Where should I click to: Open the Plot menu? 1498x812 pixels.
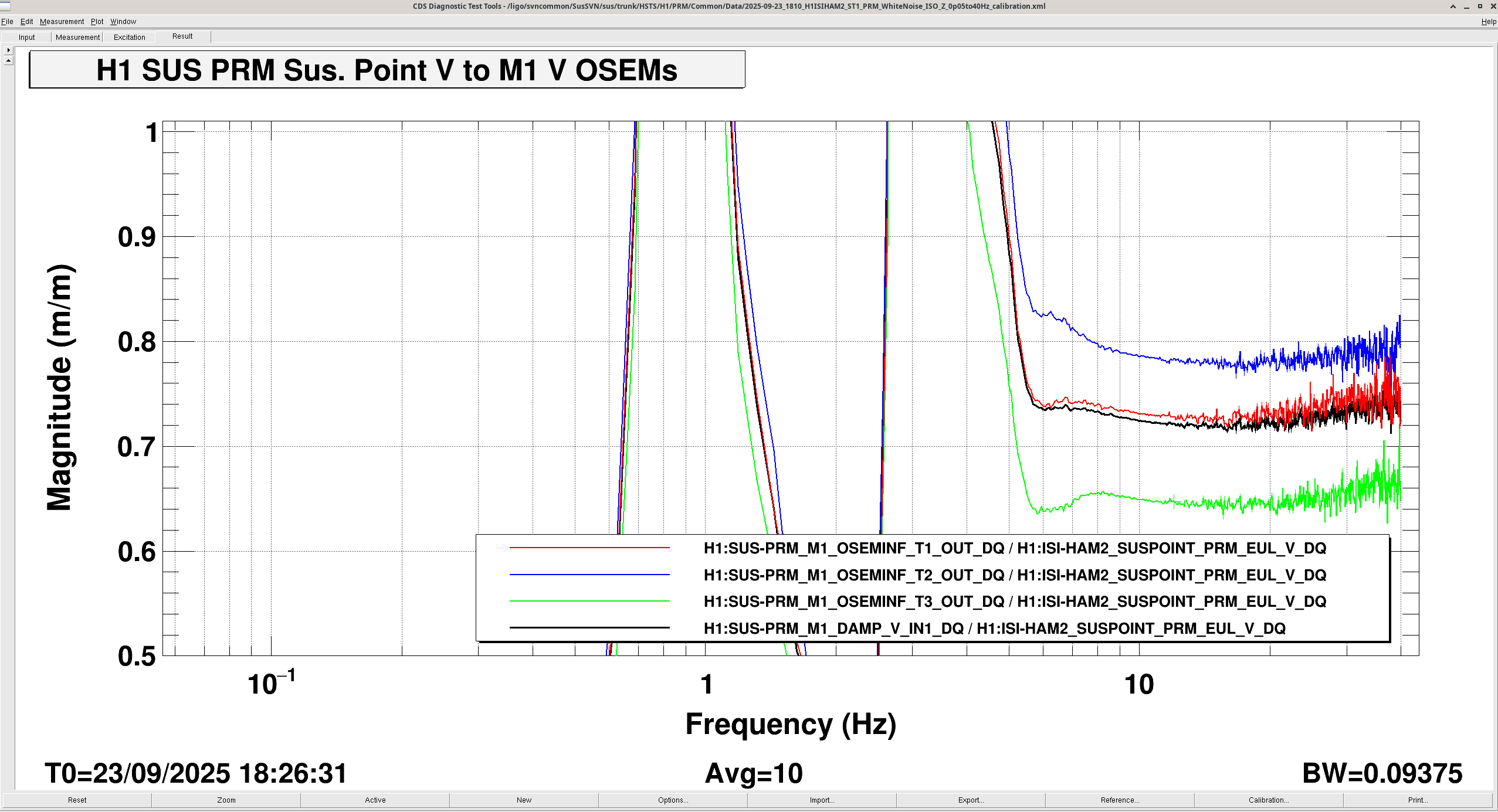tap(97, 22)
